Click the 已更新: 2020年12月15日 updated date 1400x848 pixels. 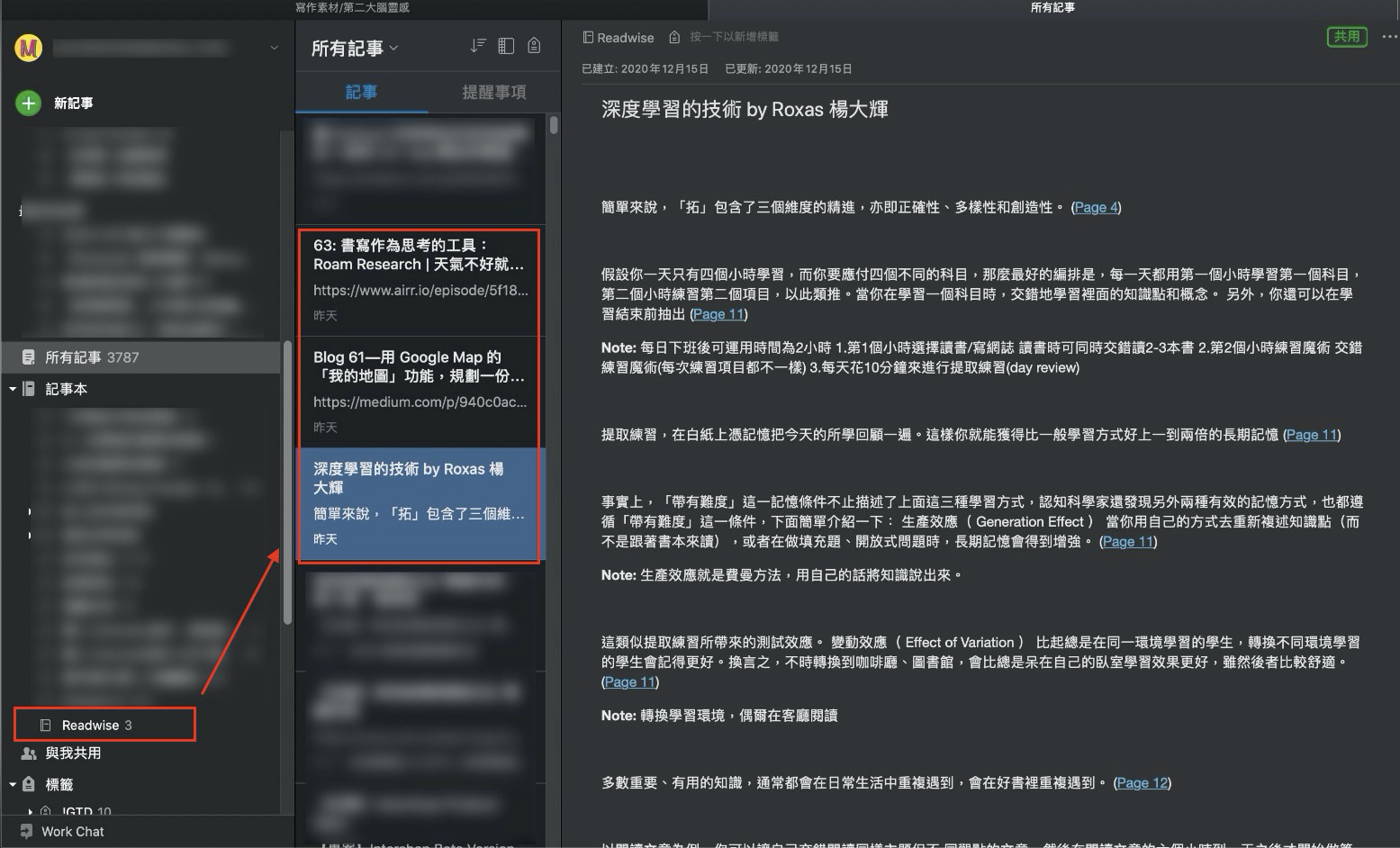(x=788, y=68)
